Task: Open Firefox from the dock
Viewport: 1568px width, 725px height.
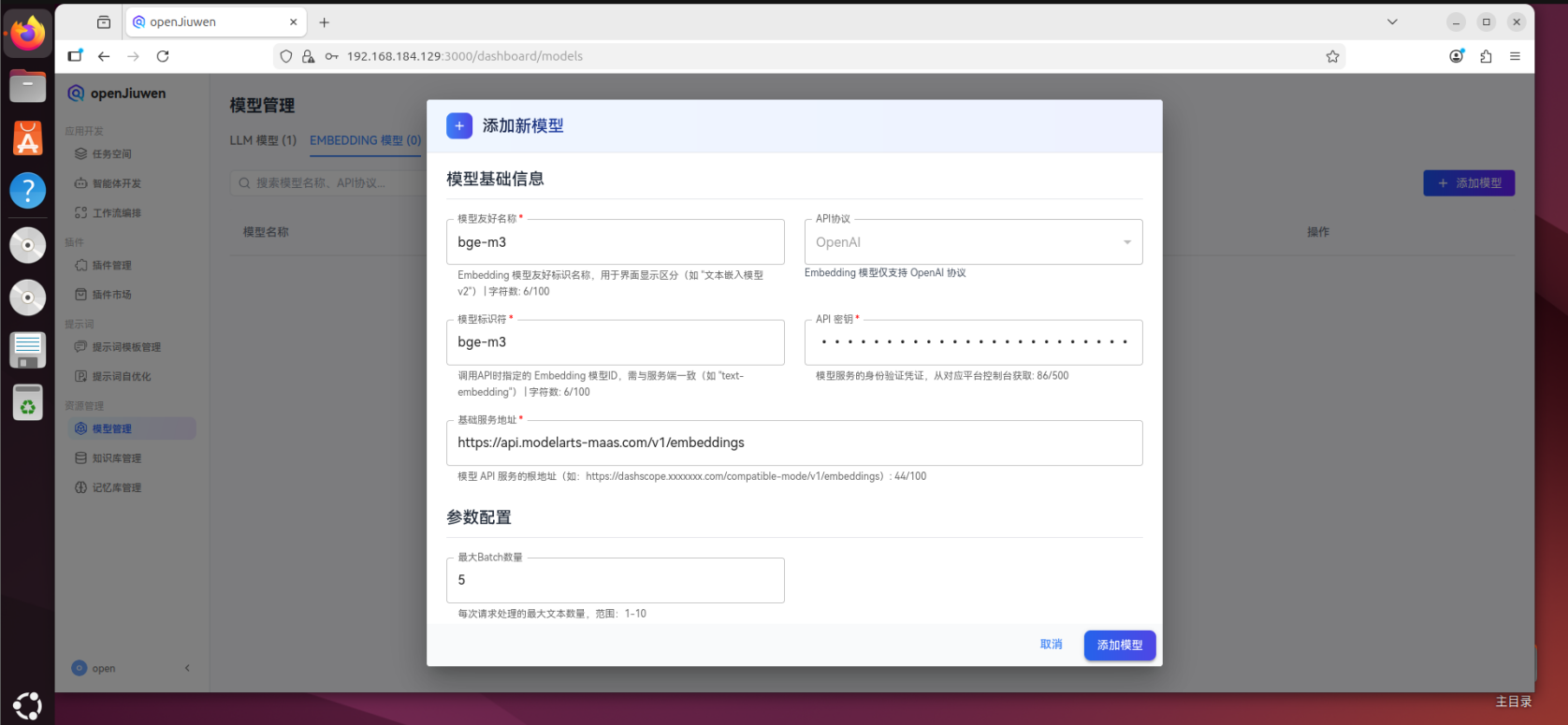Action: click(x=27, y=35)
